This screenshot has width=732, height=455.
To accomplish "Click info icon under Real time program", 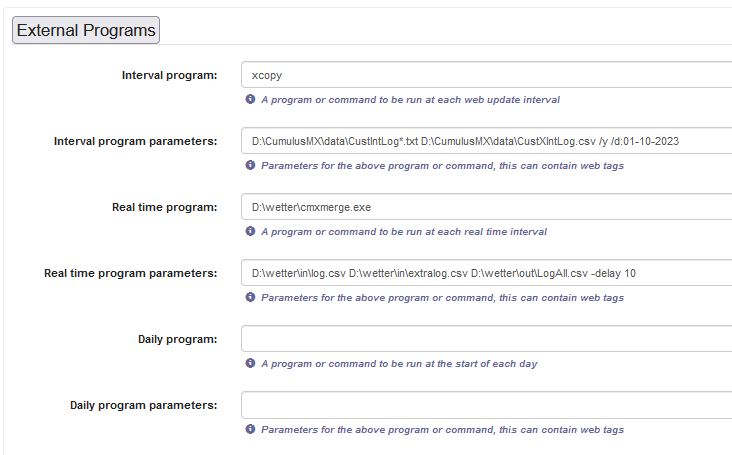I will [x=250, y=231].
